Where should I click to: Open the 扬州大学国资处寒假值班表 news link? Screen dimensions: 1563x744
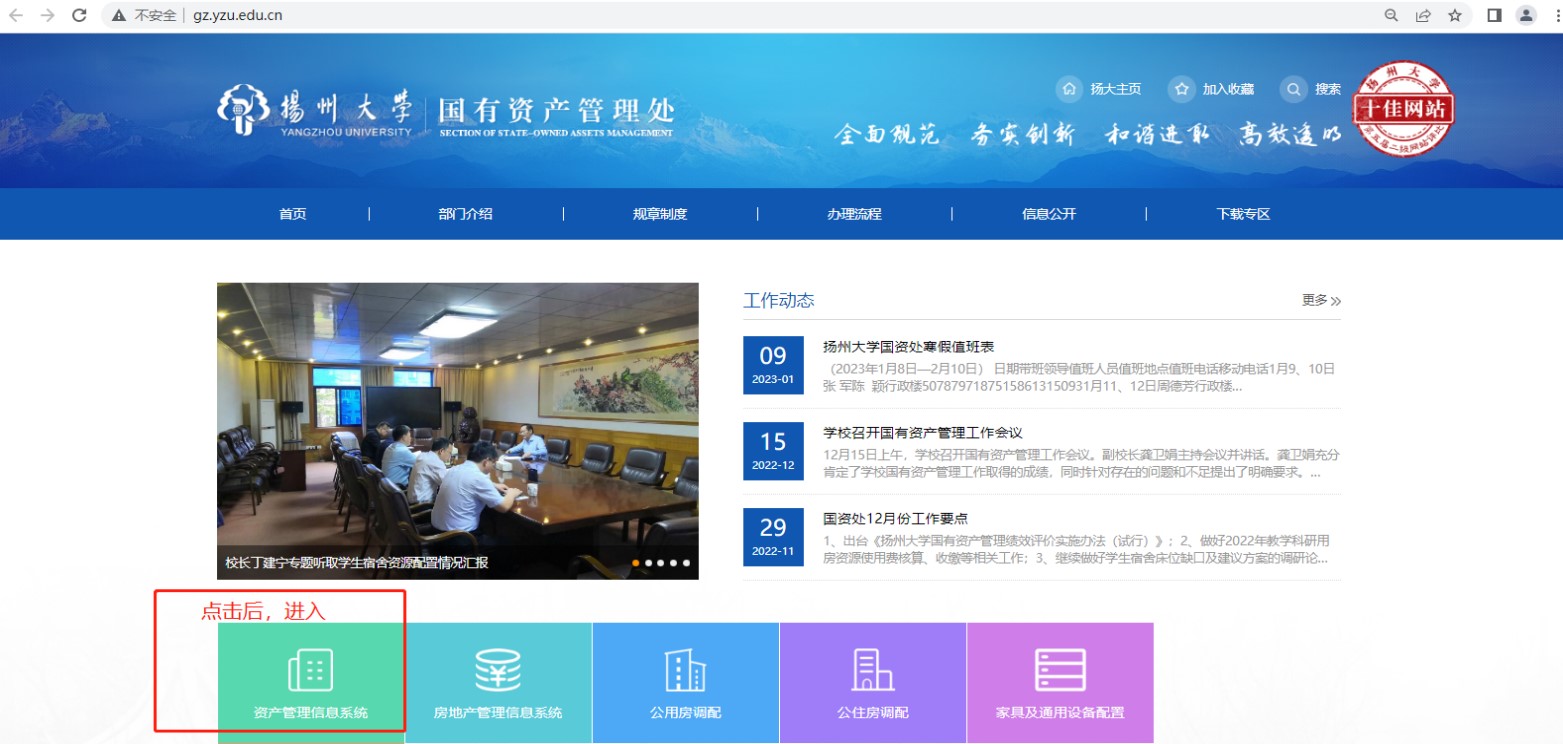(908, 347)
